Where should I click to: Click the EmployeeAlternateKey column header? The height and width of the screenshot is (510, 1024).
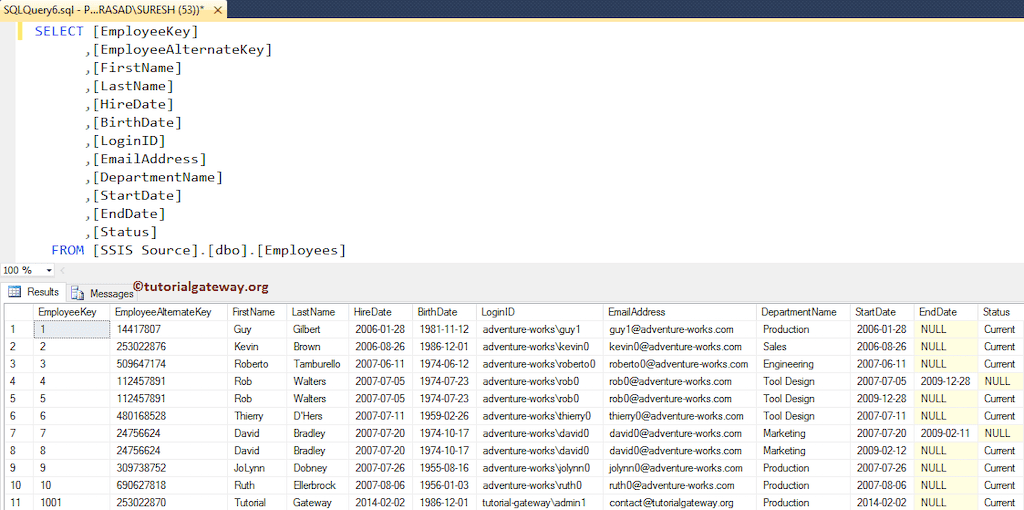(x=169, y=312)
